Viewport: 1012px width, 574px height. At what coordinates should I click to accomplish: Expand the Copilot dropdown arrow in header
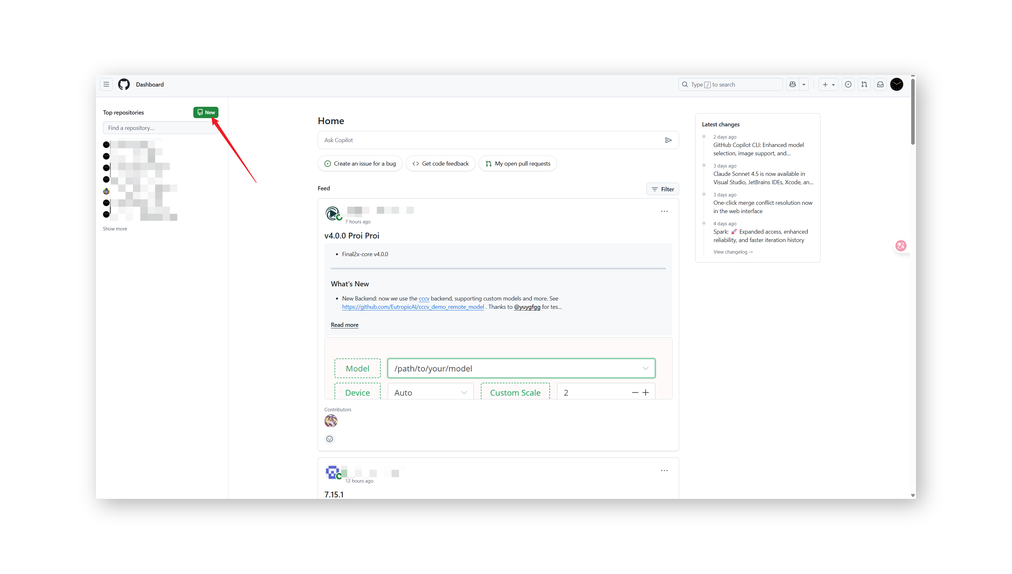tap(804, 85)
